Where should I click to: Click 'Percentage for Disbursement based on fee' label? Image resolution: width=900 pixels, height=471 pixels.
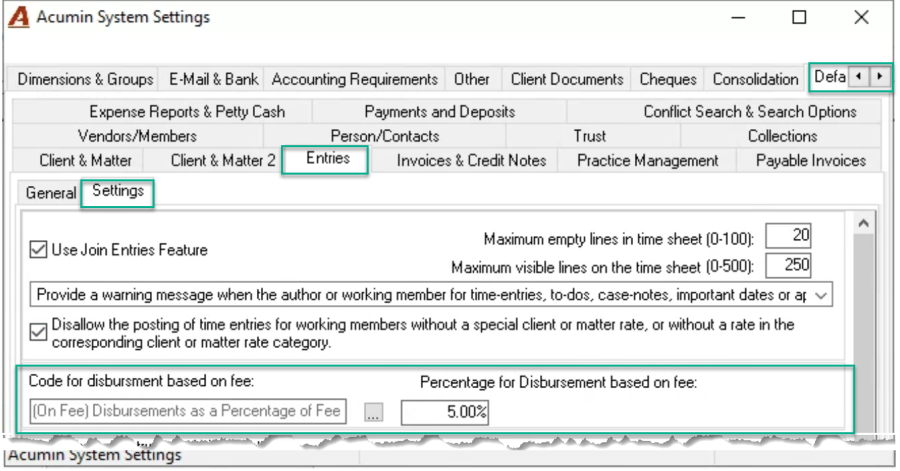[558, 382]
